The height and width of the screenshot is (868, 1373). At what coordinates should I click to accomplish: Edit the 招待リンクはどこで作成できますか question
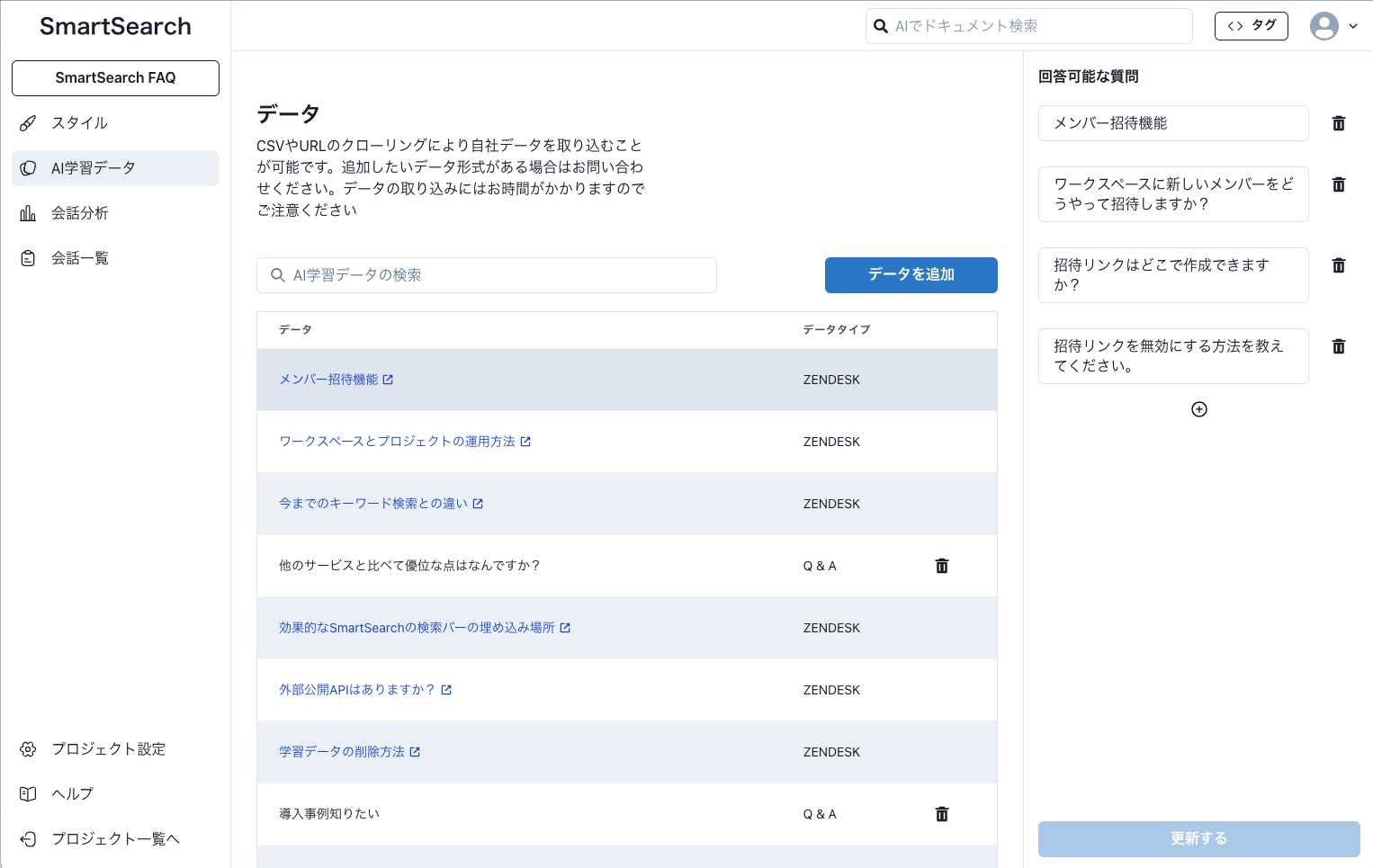pos(1173,275)
